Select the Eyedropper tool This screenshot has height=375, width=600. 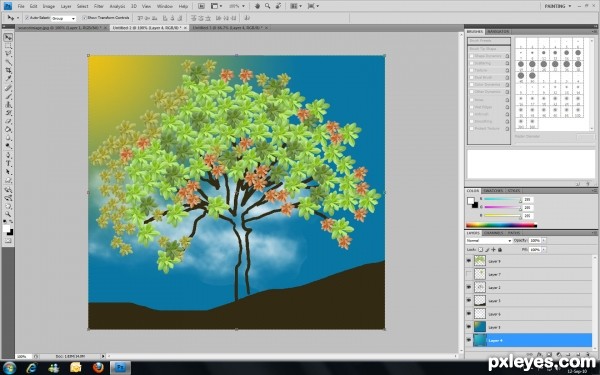8,79
